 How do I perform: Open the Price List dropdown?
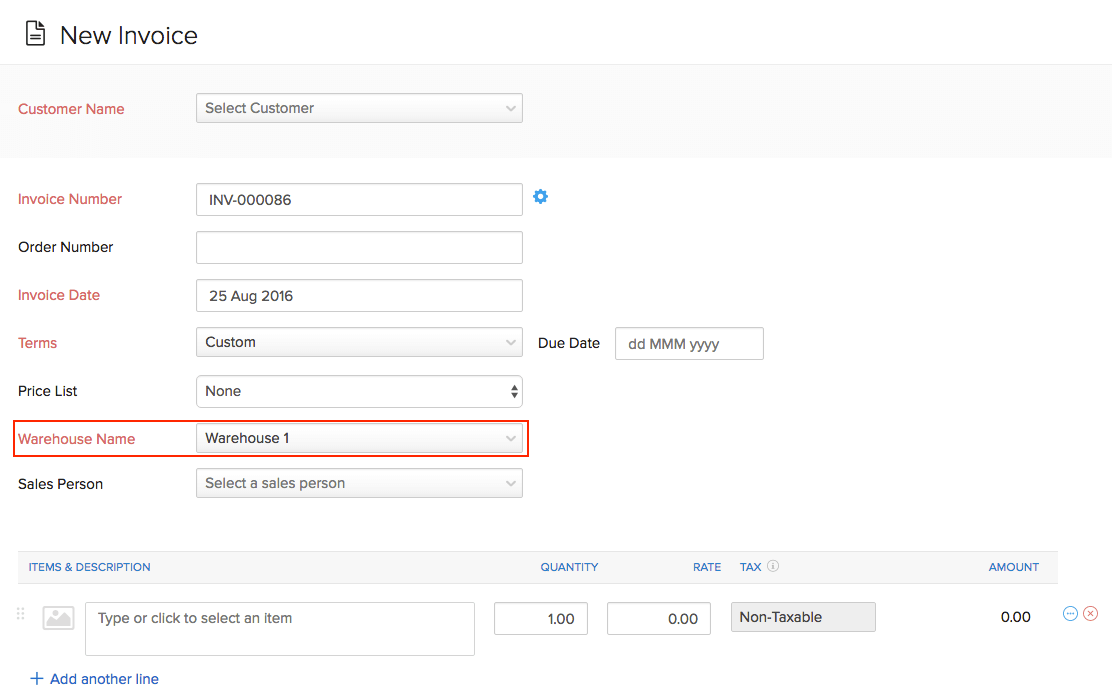point(360,391)
